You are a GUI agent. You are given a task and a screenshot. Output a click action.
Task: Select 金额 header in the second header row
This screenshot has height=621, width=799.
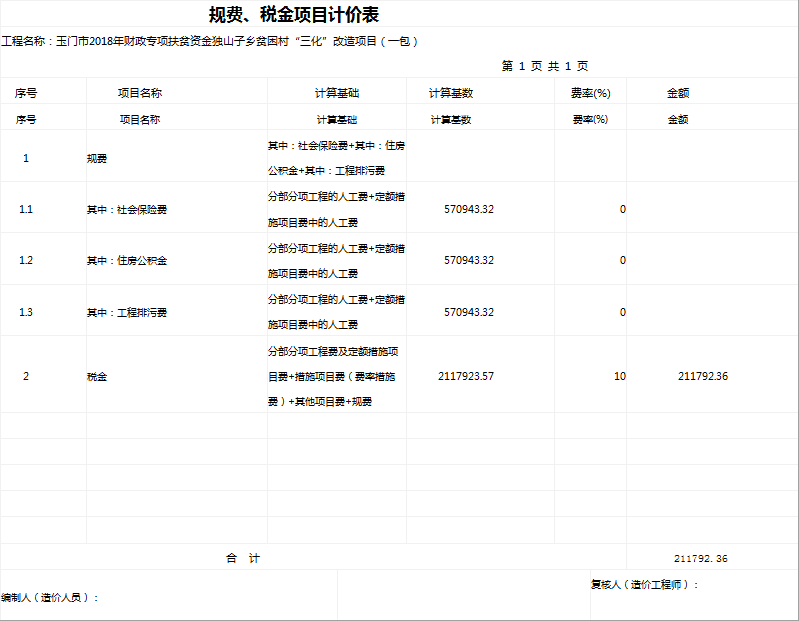[677, 119]
